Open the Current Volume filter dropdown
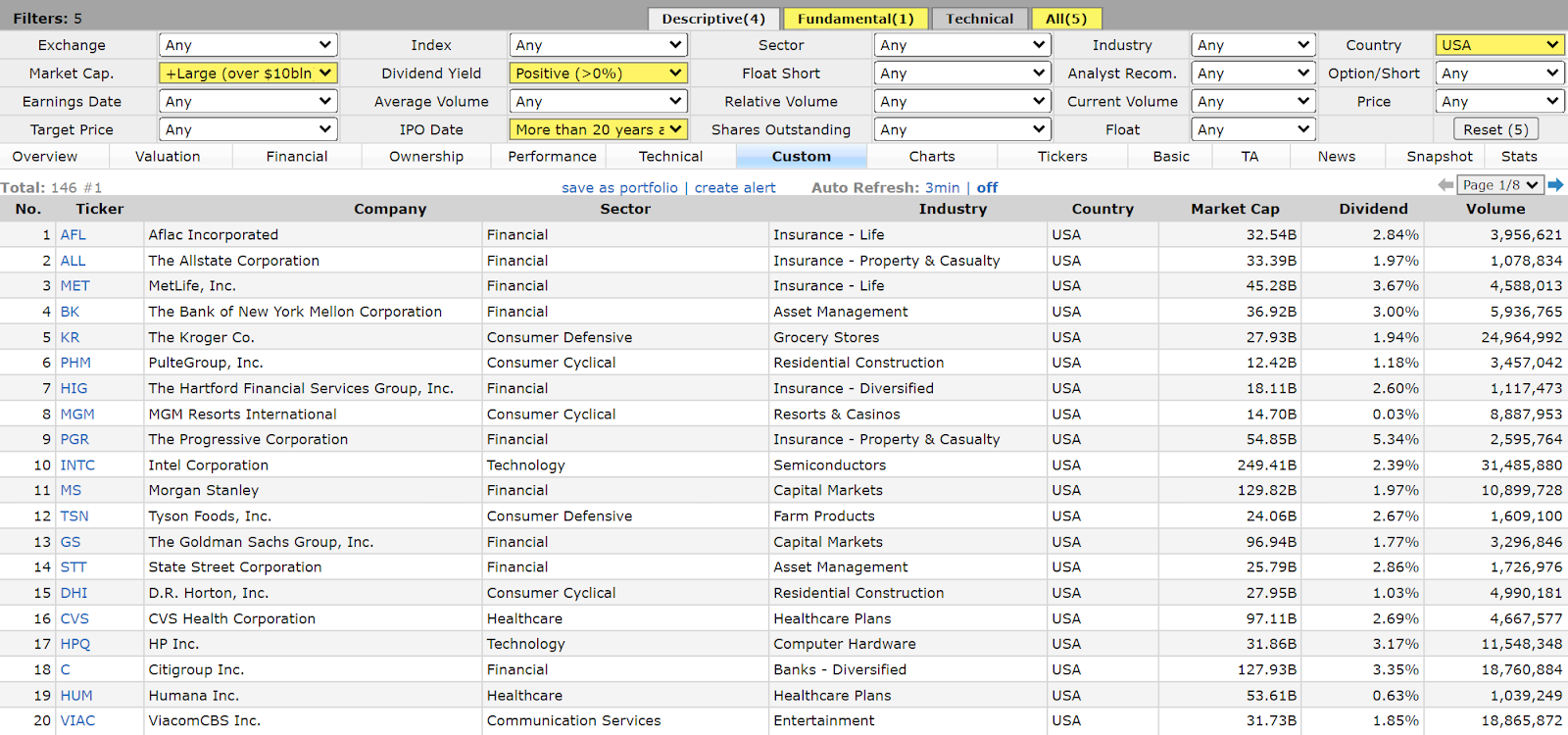Viewport: 1568px width, 735px height. (x=1252, y=101)
